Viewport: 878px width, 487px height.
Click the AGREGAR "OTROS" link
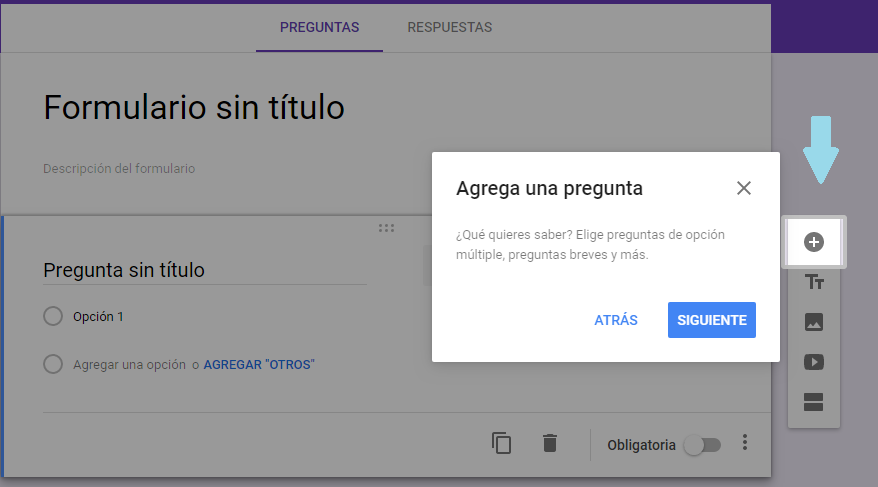point(259,364)
